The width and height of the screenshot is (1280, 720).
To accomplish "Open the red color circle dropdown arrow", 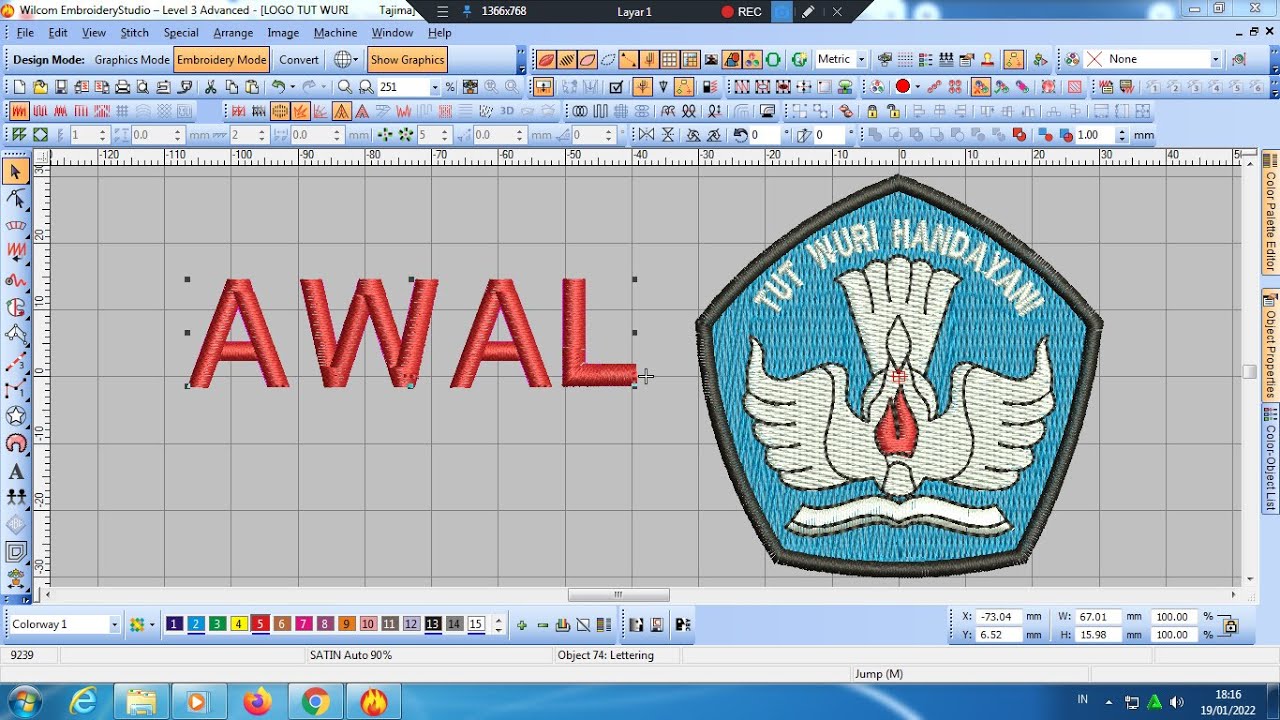I will coord(917,87).
